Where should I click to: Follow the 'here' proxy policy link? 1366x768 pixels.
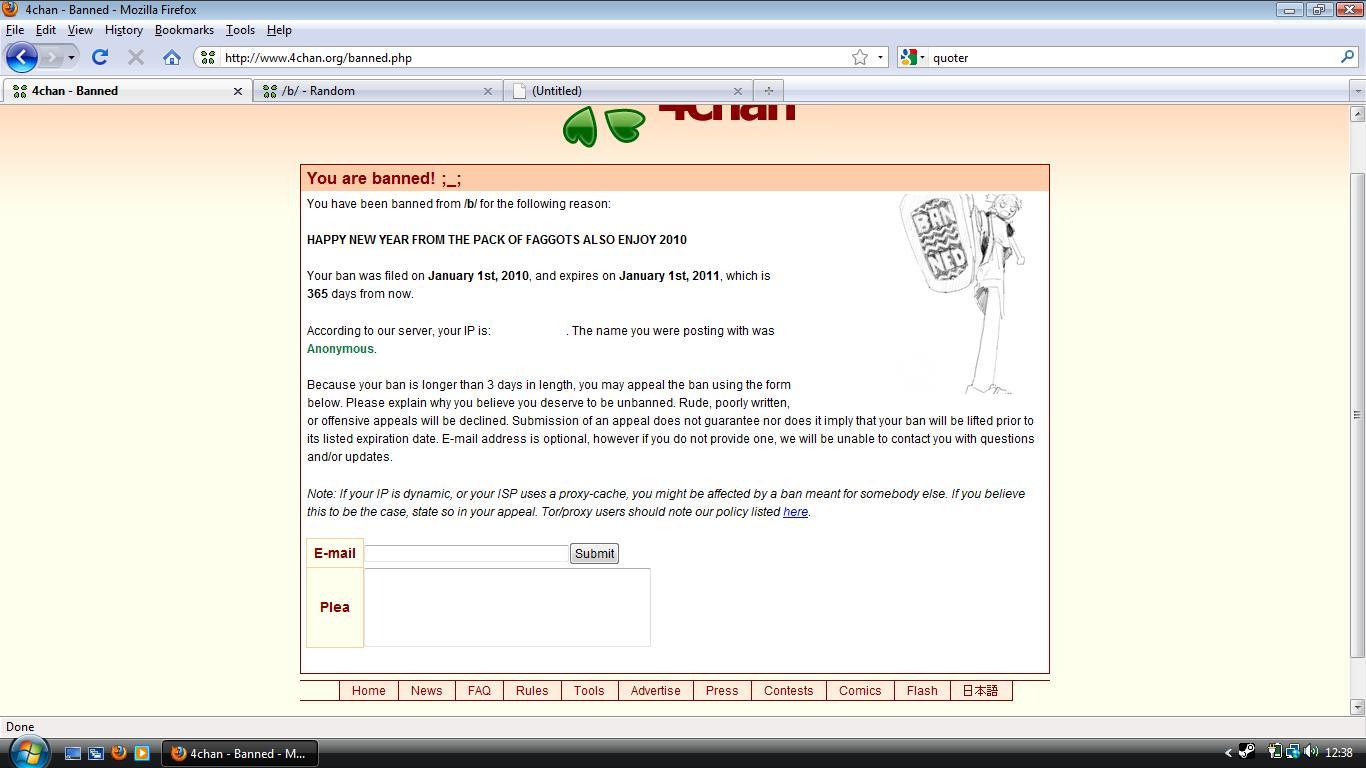(x=795, y=512)
